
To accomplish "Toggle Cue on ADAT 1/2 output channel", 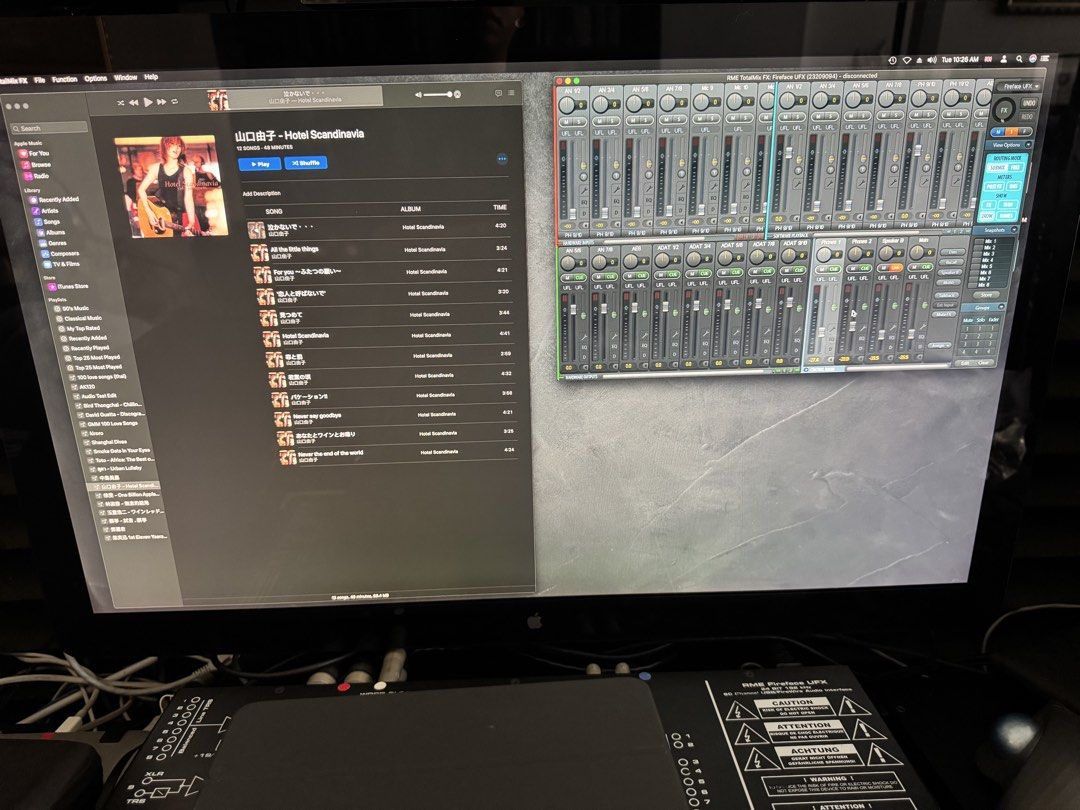I will click(672, 274).
